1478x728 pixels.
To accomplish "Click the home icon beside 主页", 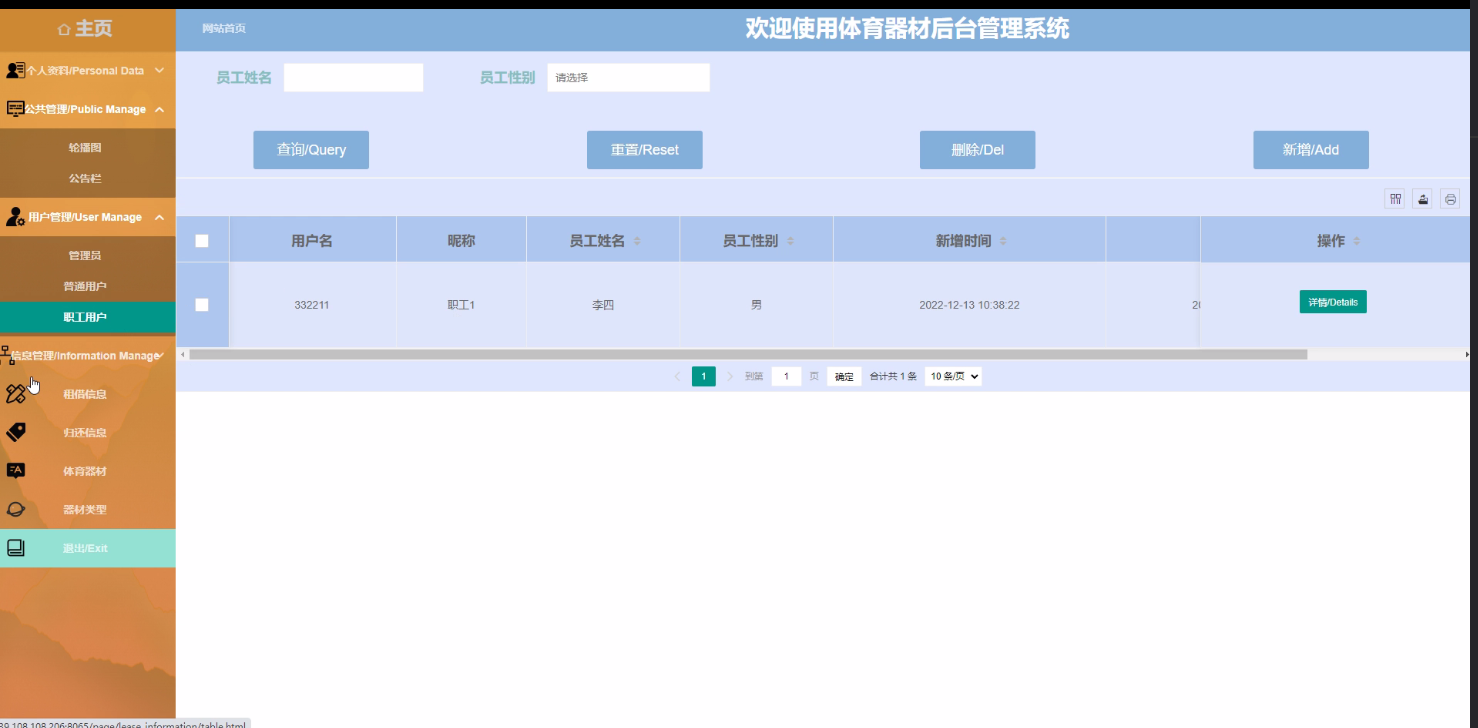I will point(65,30).
